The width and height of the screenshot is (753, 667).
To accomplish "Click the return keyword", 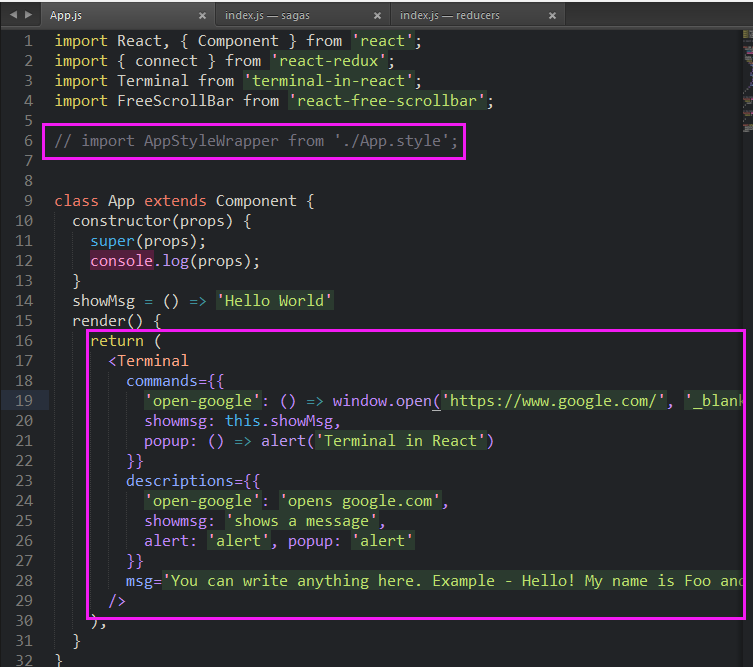I will [117, 341].
